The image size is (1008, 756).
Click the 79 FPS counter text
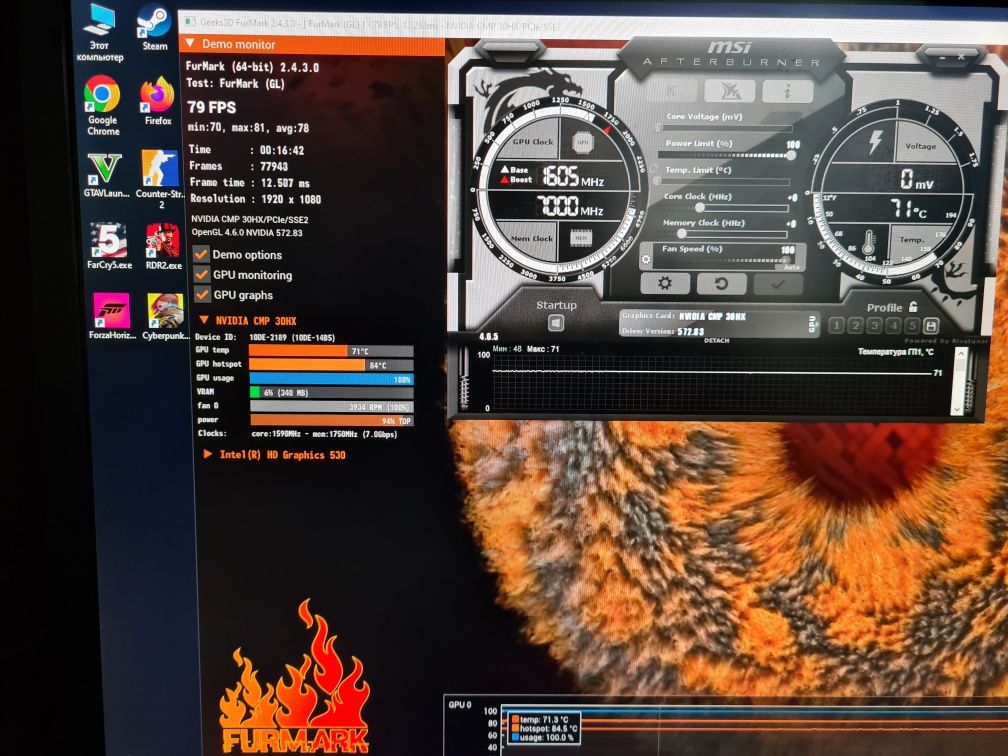[212, 107]
